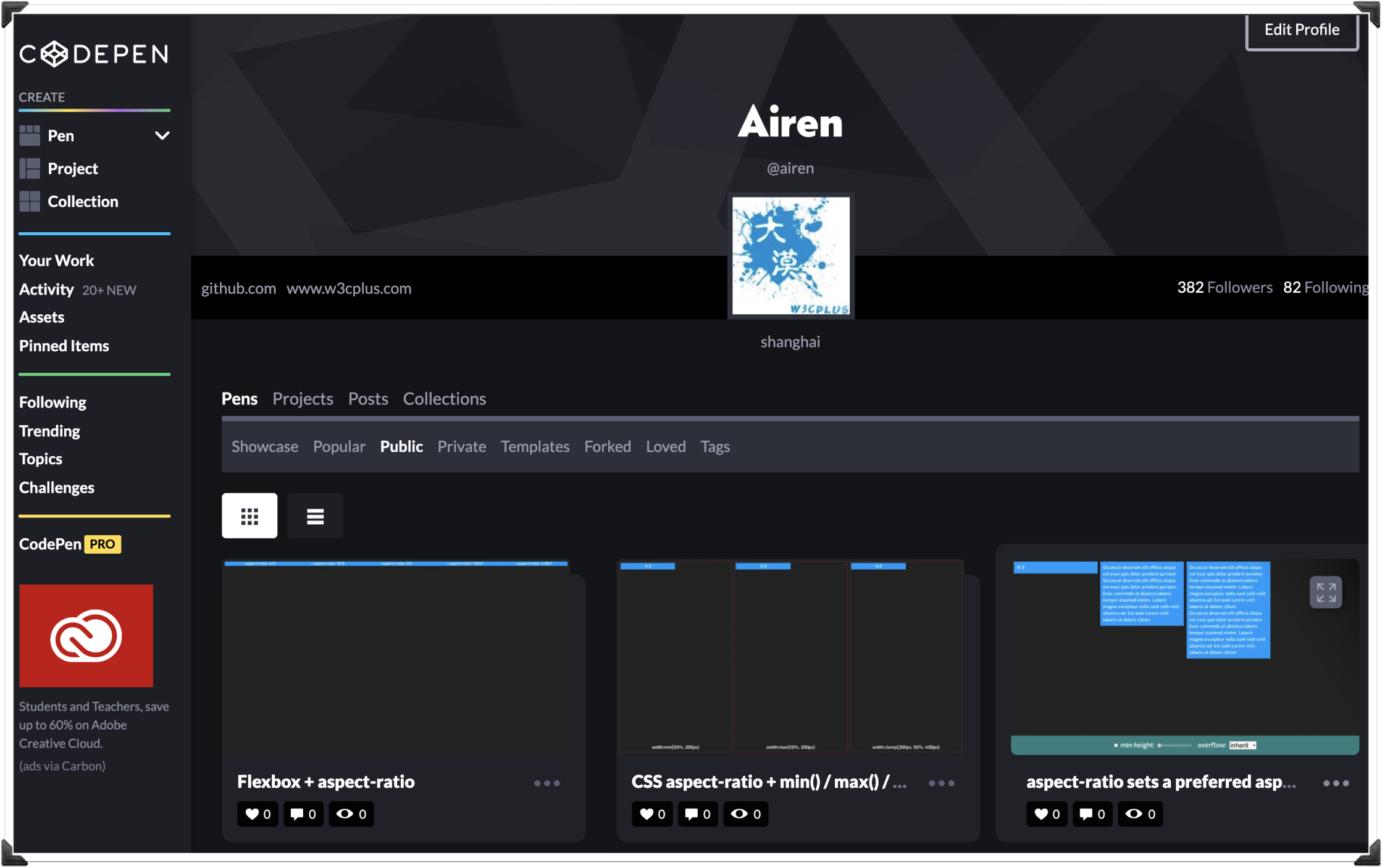
Task: Love the aspect-ratio sets a preferred pen
Action: point(1047,814)
